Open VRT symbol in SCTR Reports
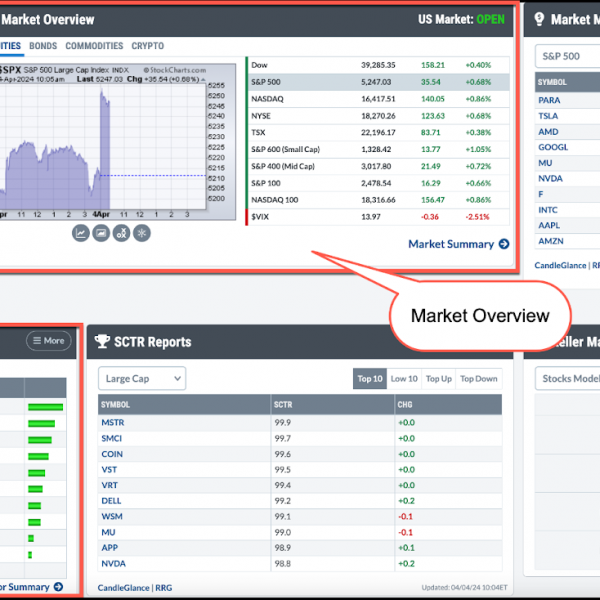This screenshot has width=600, height=600. click(109, 485)
